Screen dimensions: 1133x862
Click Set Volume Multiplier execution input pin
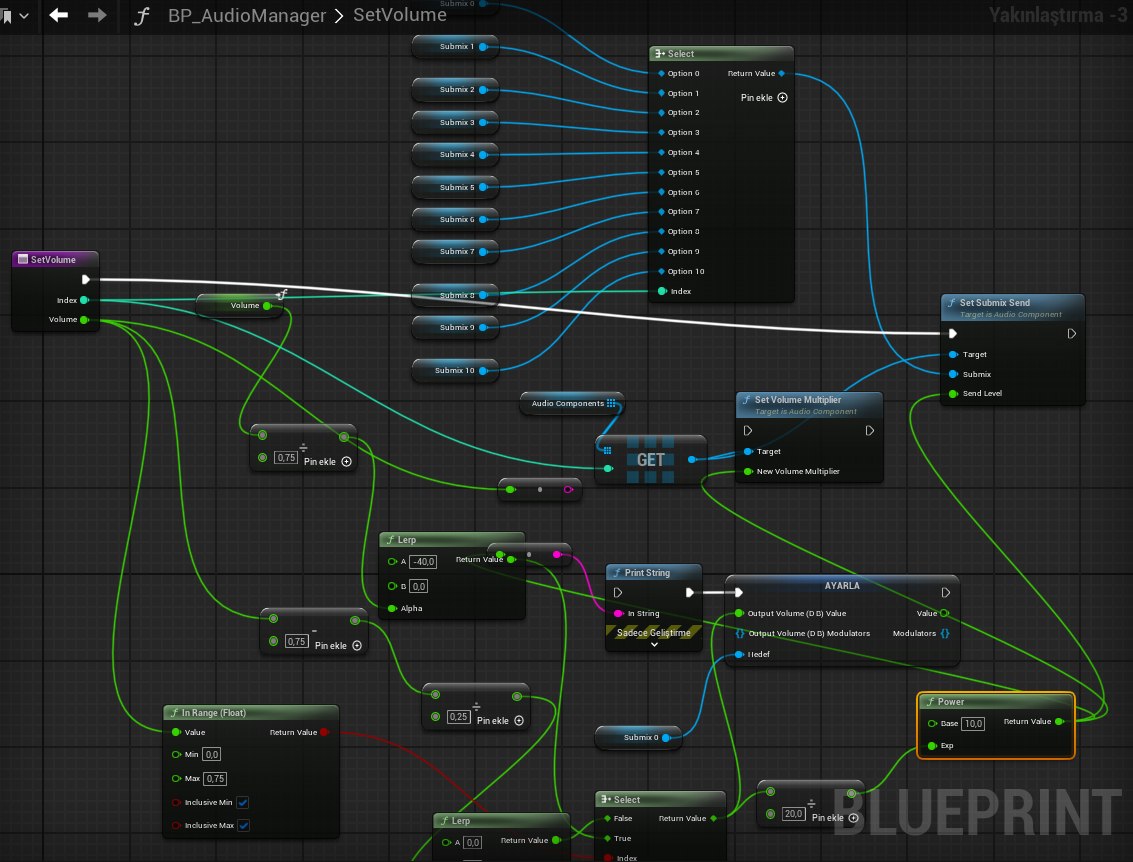tap(748, 431)
